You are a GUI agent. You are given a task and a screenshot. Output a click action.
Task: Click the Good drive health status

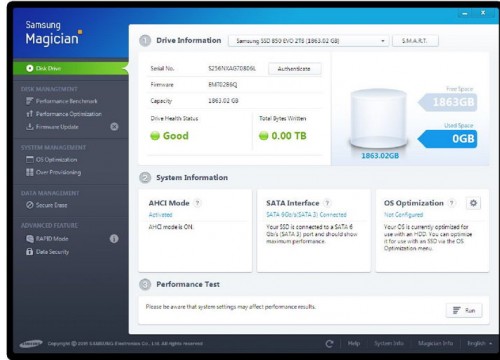(x=170, y=136)
